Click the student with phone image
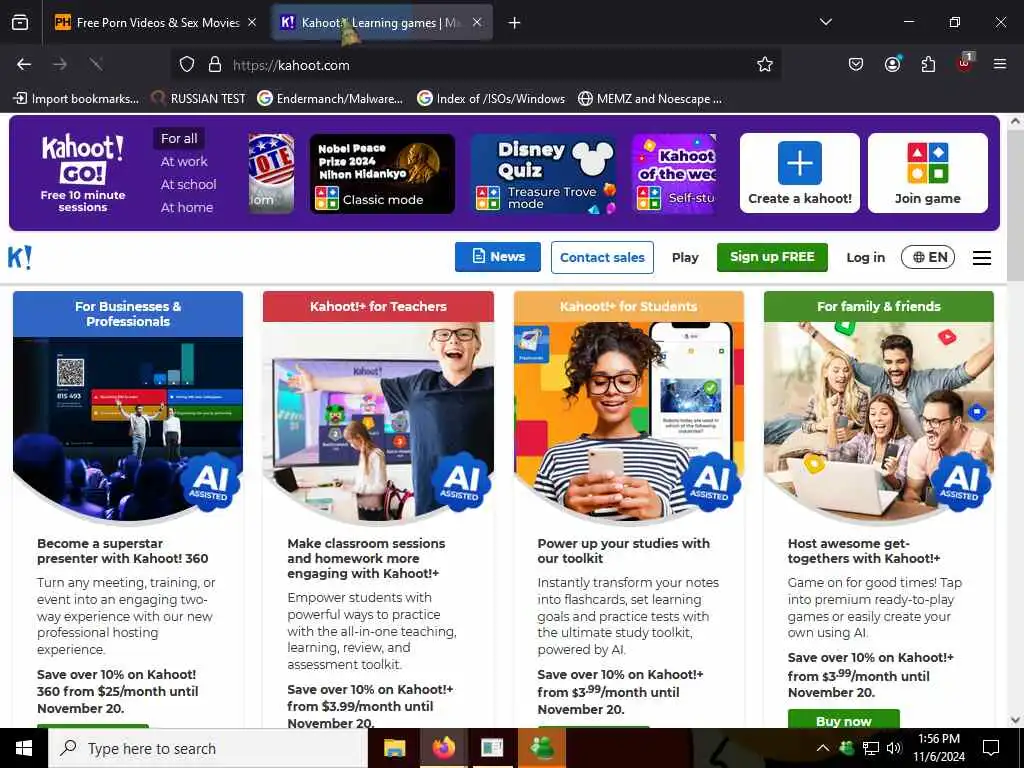This screenshot has width=1024, height=768. click(628, 421)
